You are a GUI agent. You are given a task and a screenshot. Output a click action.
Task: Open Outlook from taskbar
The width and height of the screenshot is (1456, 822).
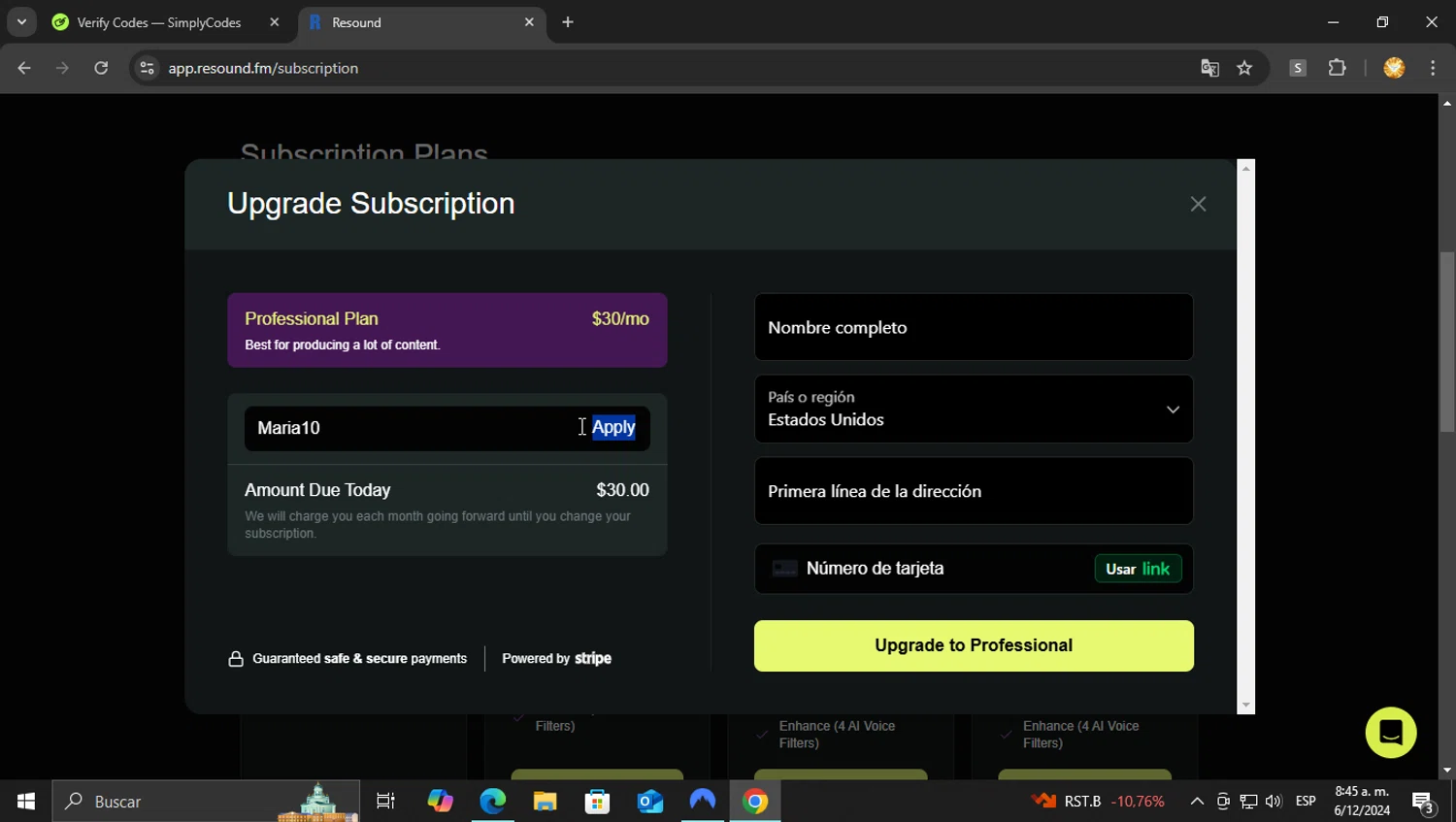(649, 802)
